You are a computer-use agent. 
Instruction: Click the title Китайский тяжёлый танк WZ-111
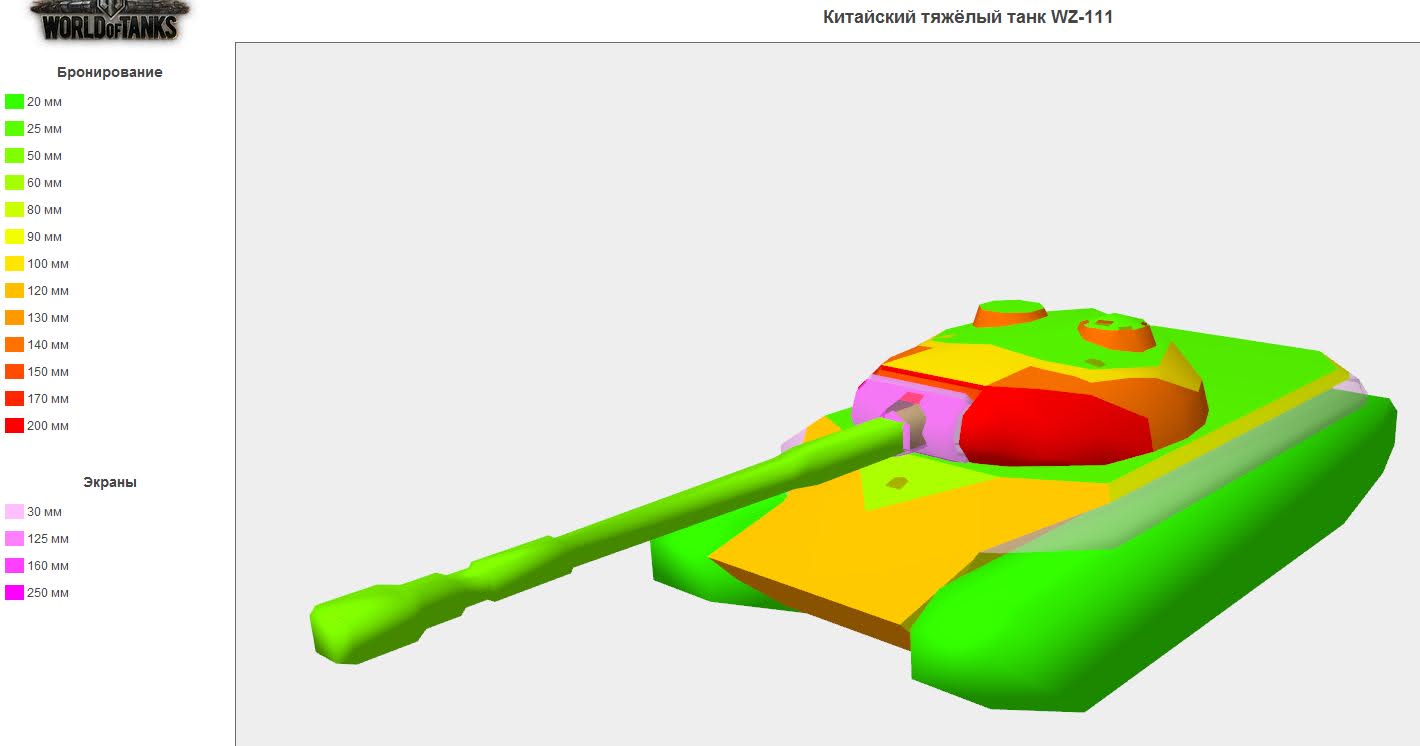click(x=968, y=17)
